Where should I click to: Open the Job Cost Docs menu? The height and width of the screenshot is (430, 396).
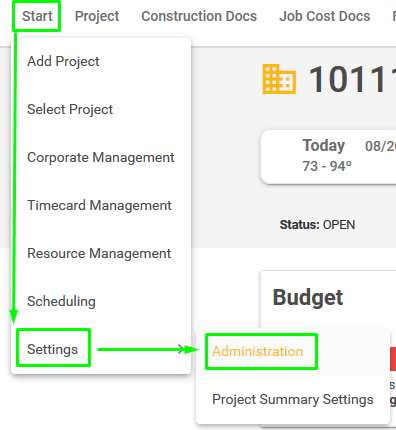[324, 16]
